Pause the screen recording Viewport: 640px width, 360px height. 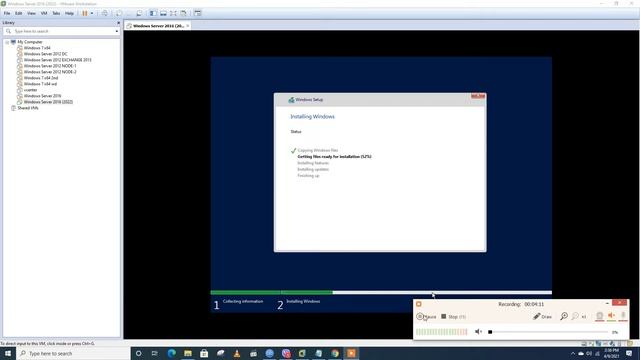tap(427, 316)
